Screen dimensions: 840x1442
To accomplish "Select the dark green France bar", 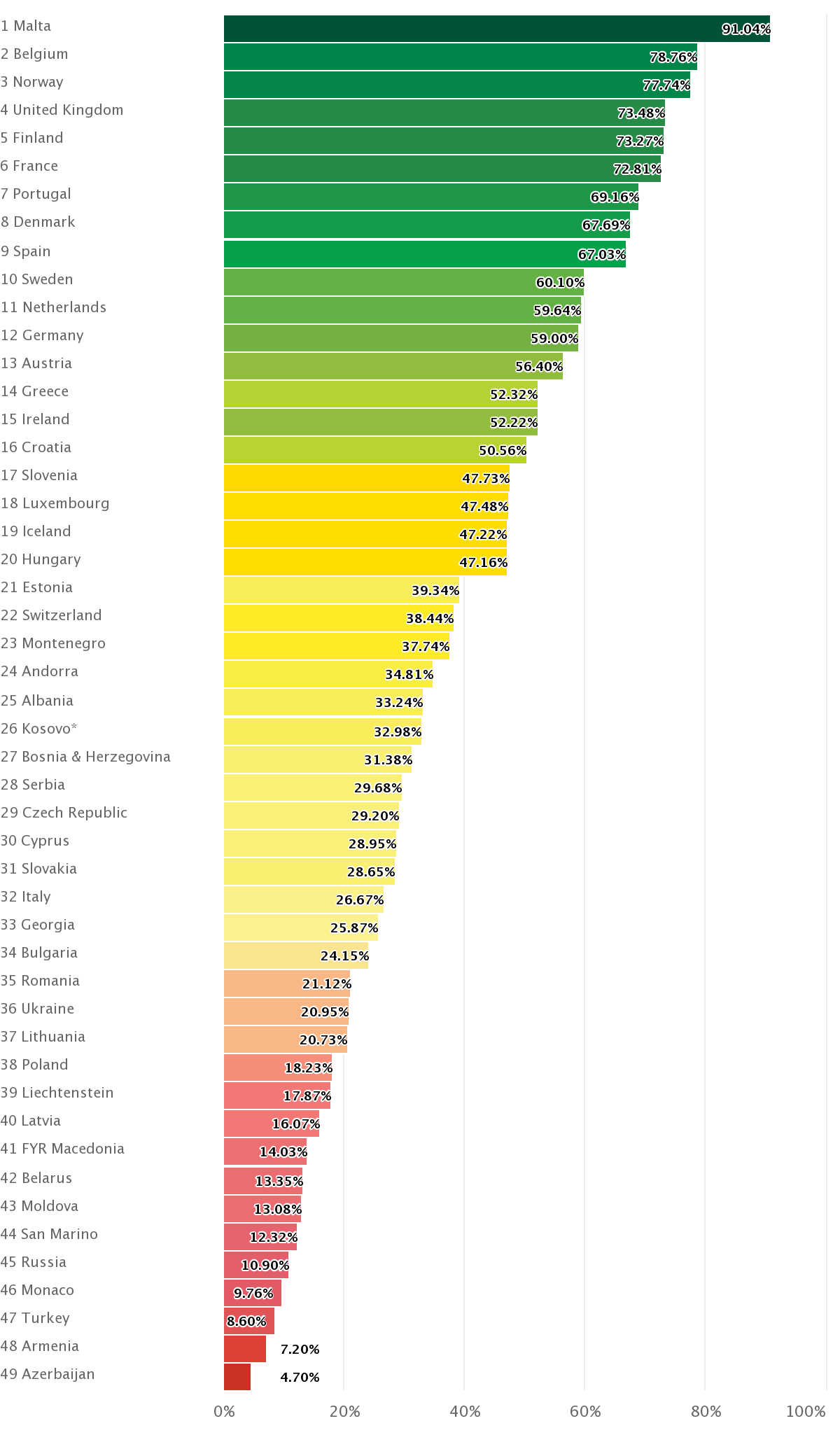I will click(x=442, y=169).
